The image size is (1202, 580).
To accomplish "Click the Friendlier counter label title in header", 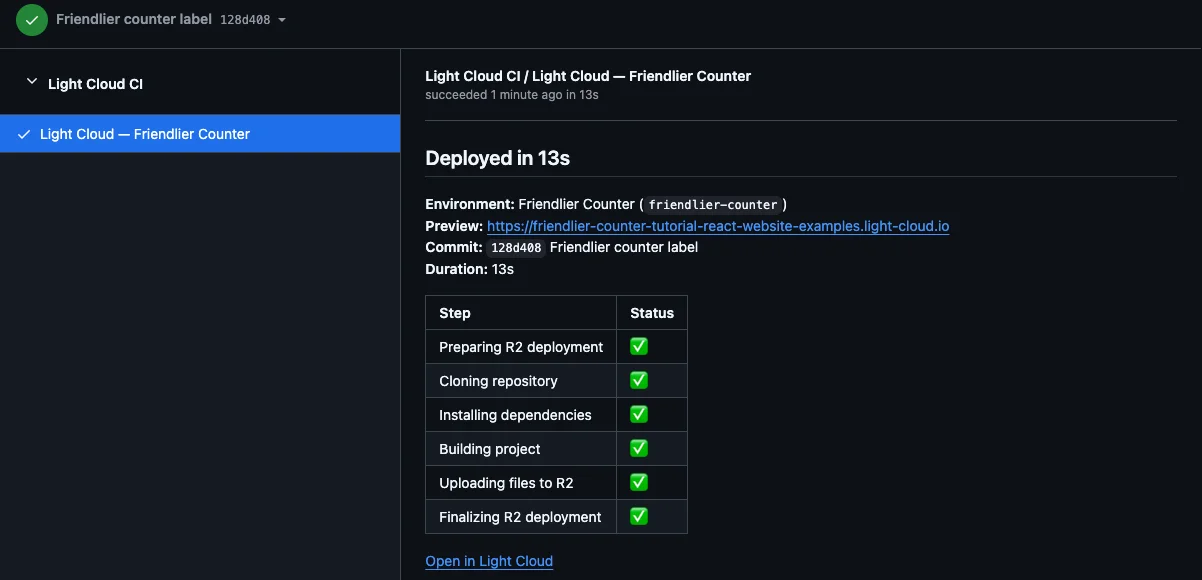I will (x=134, y=19).
